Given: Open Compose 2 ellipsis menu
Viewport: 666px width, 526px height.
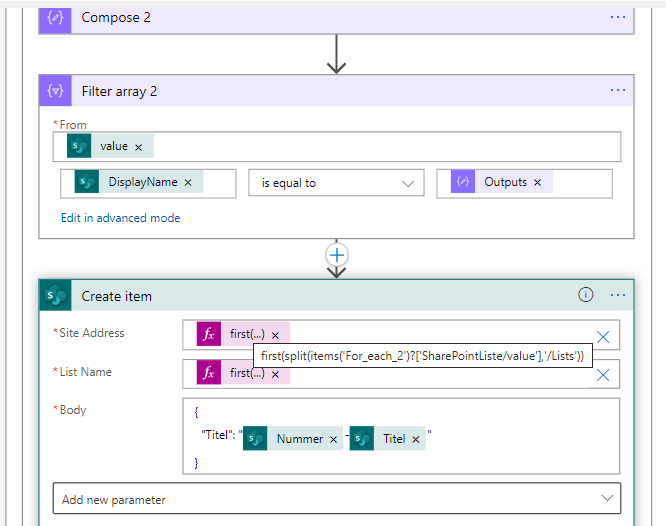Looking at the screenshot, I should (618, 17).
